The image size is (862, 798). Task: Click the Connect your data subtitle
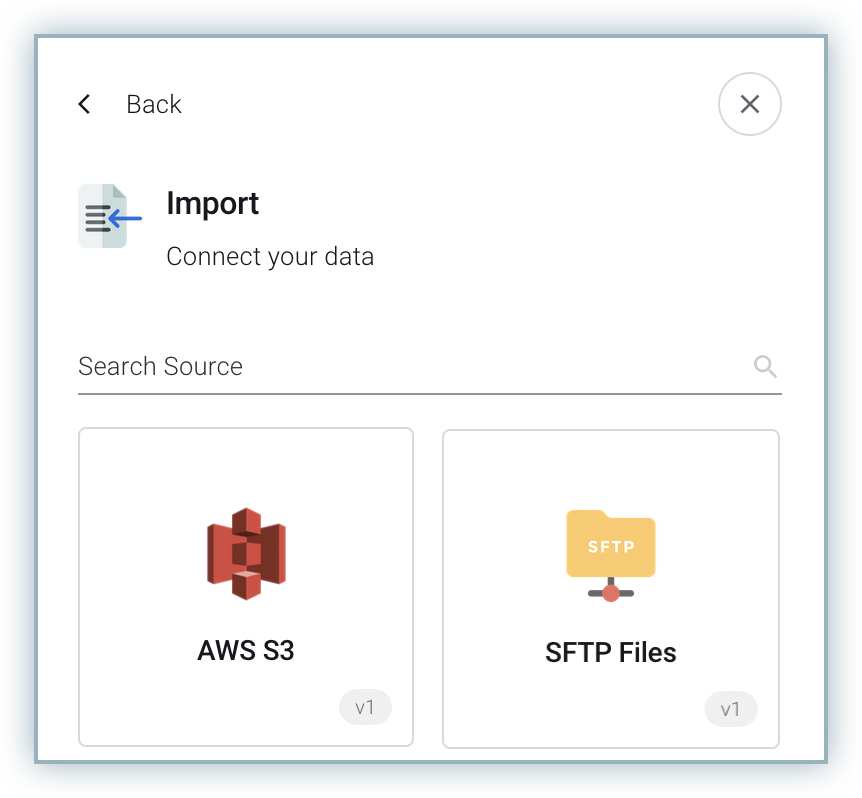click(x=270, y=257)
